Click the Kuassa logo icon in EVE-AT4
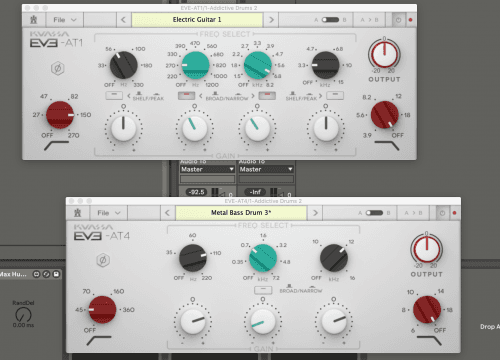 pos(78,213)
